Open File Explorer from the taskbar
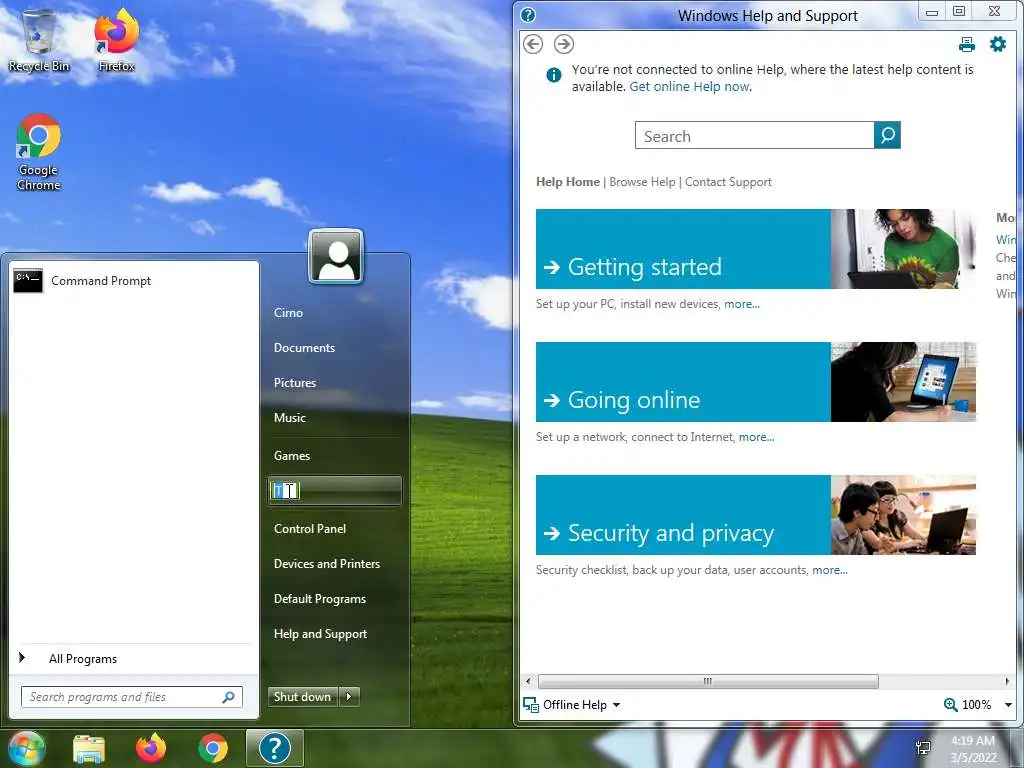Image resolution: width=1024 pixels, height=768 pixels. click(x=89, y=748)
